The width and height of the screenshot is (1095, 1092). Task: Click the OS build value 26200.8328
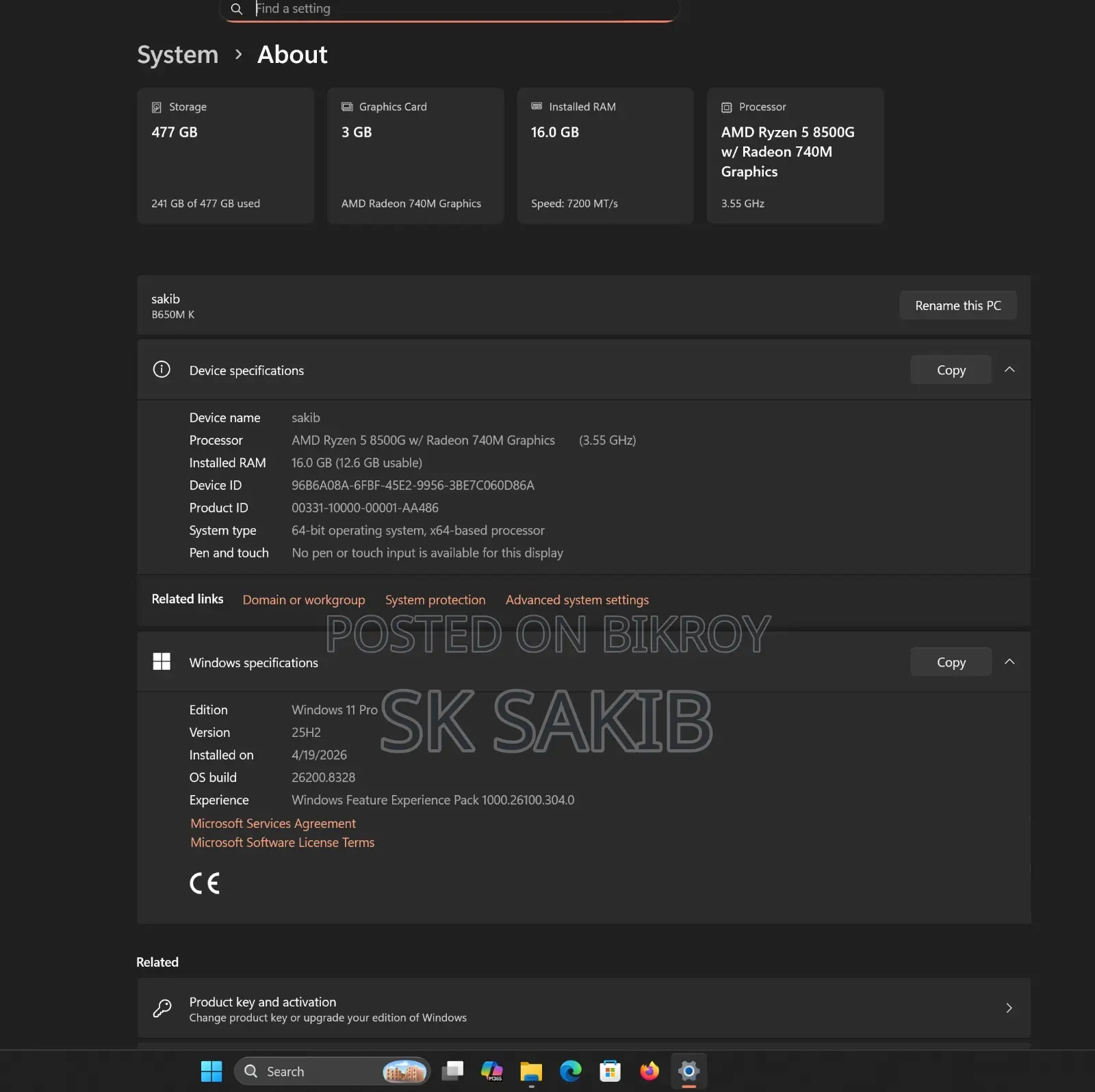tap(323, 777)
